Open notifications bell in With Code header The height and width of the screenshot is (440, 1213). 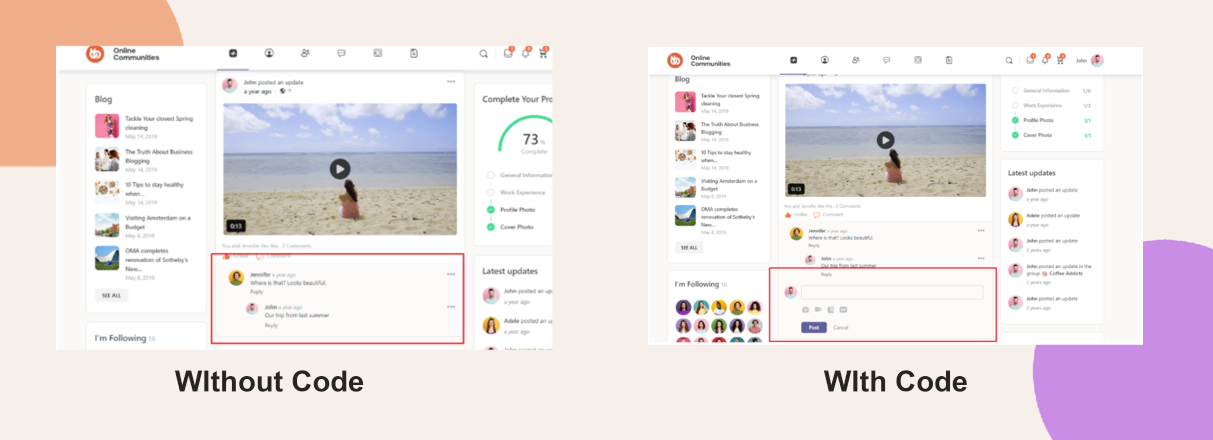tap(1044, 60)
